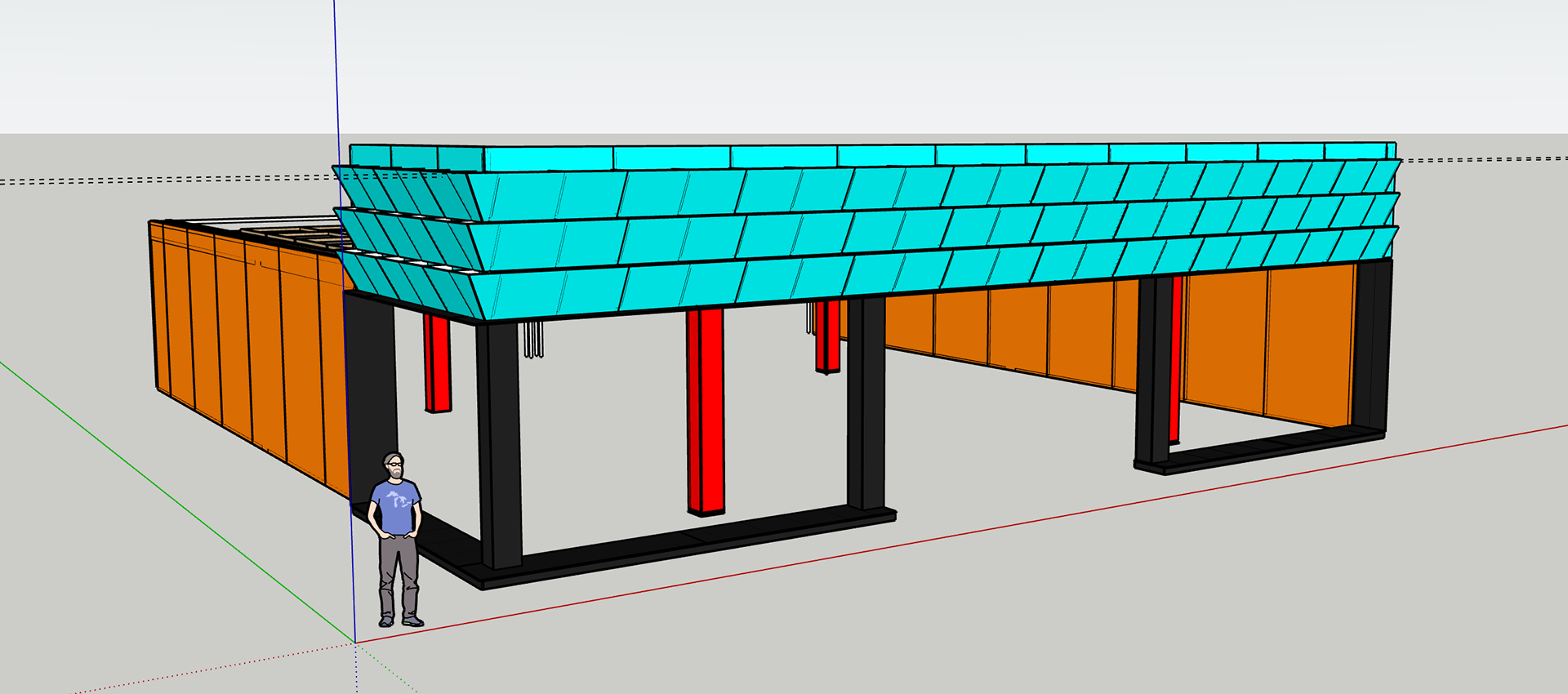
Task: Select the red column hanging at back center
Action: pos(827,336)
